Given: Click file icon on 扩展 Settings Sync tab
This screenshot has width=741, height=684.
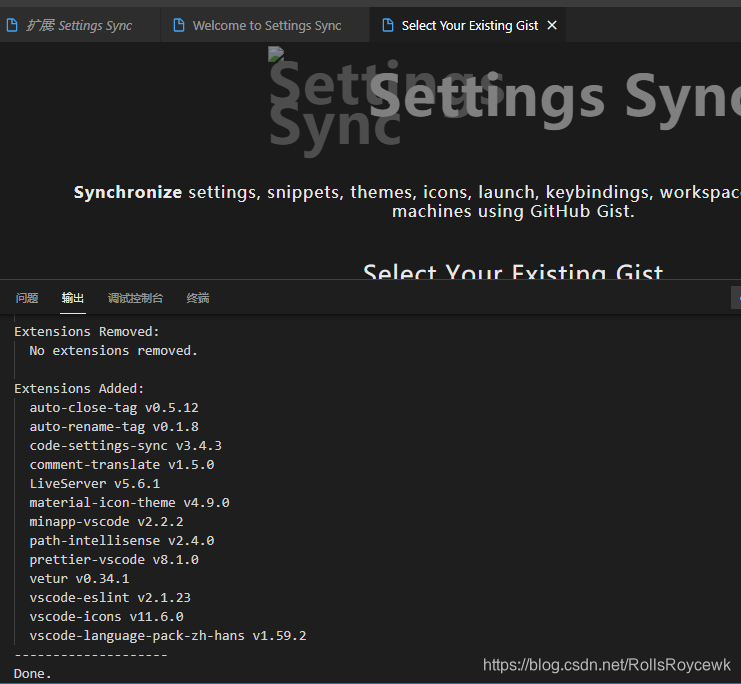Looking at the screenshot, I should [x=12, y=25].
